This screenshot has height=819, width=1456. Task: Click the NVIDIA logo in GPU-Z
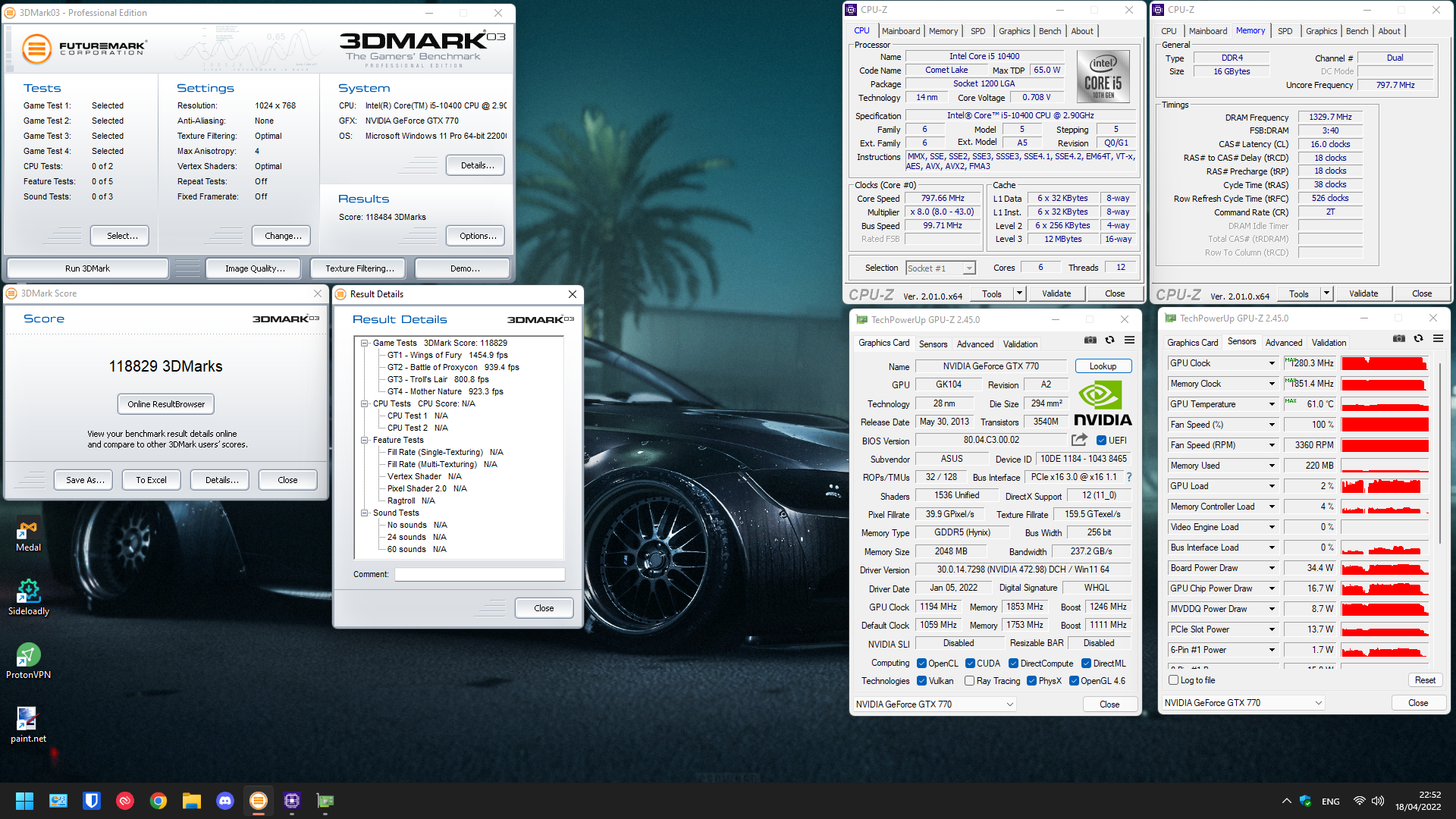[1102, 404]
